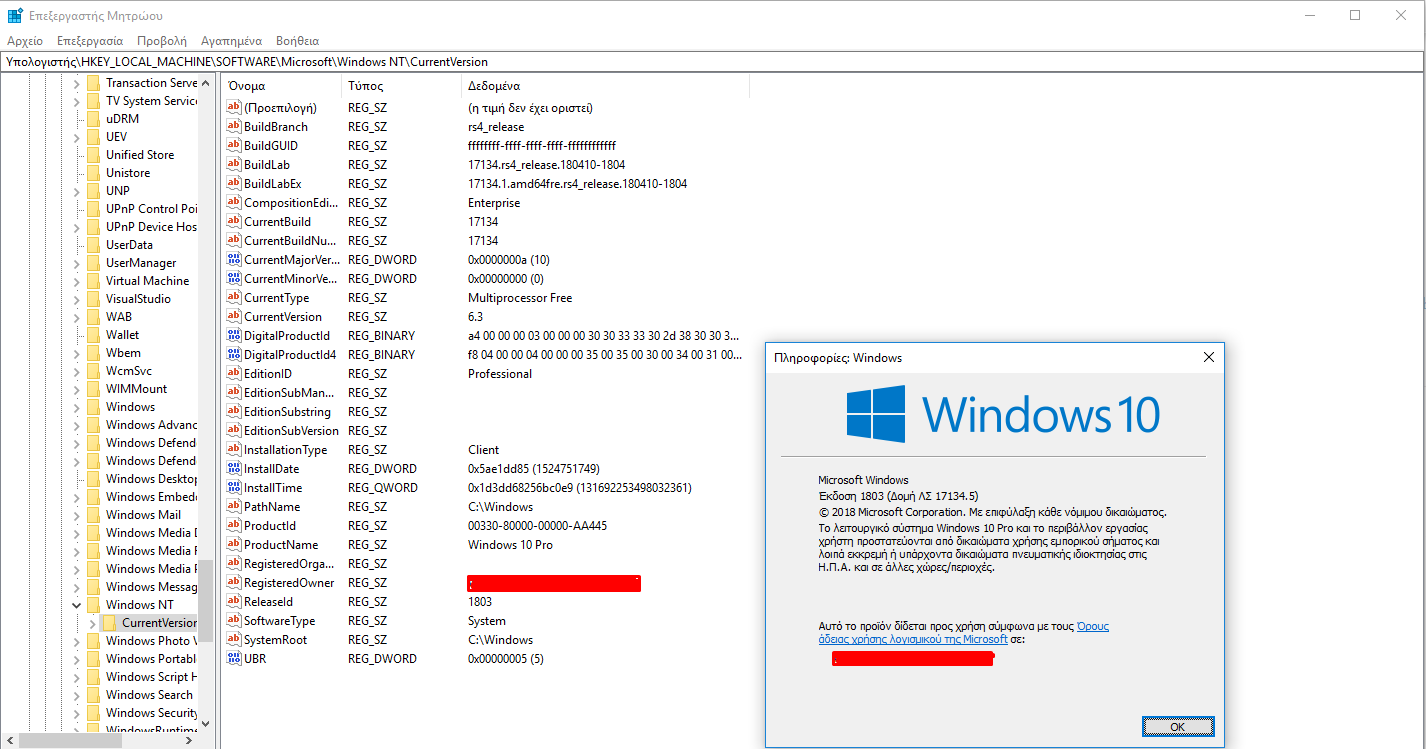Click the CurrentMajorVersionNumber DWORD icon
Screen dimensions: 1426x749
pos(234,260)
